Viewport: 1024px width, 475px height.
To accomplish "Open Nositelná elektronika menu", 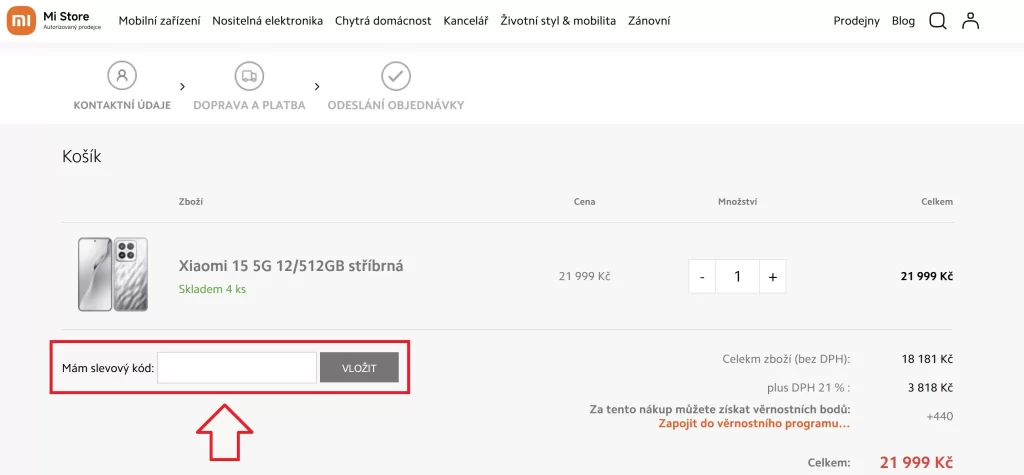I will (x=268, y=21).
